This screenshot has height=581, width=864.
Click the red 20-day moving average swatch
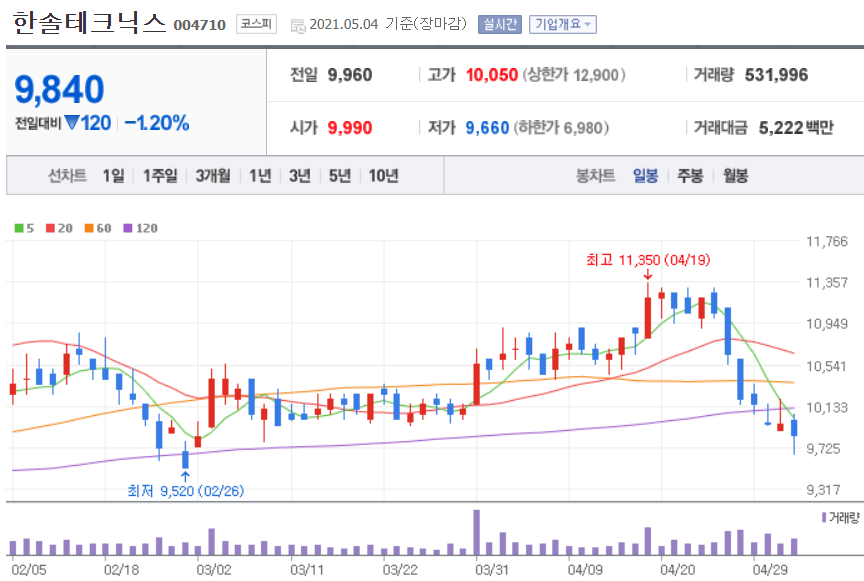51,228
